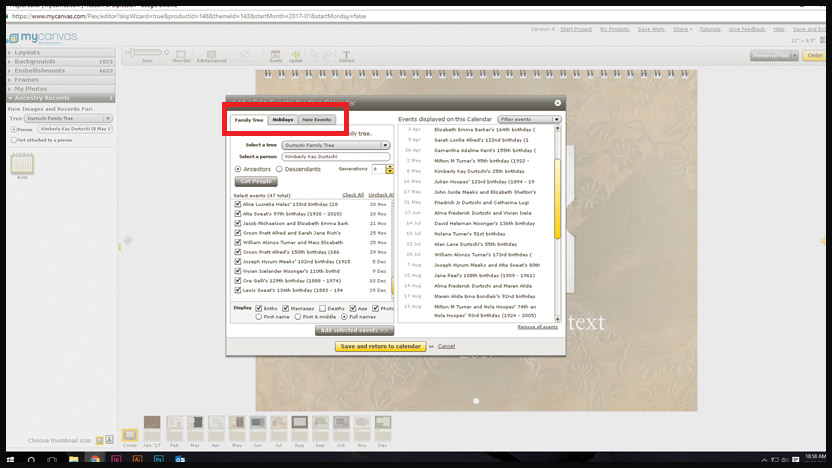The image size is (832, 468).
Task: Switch to the Family Tree tab
Action: (x=249, y=120)
